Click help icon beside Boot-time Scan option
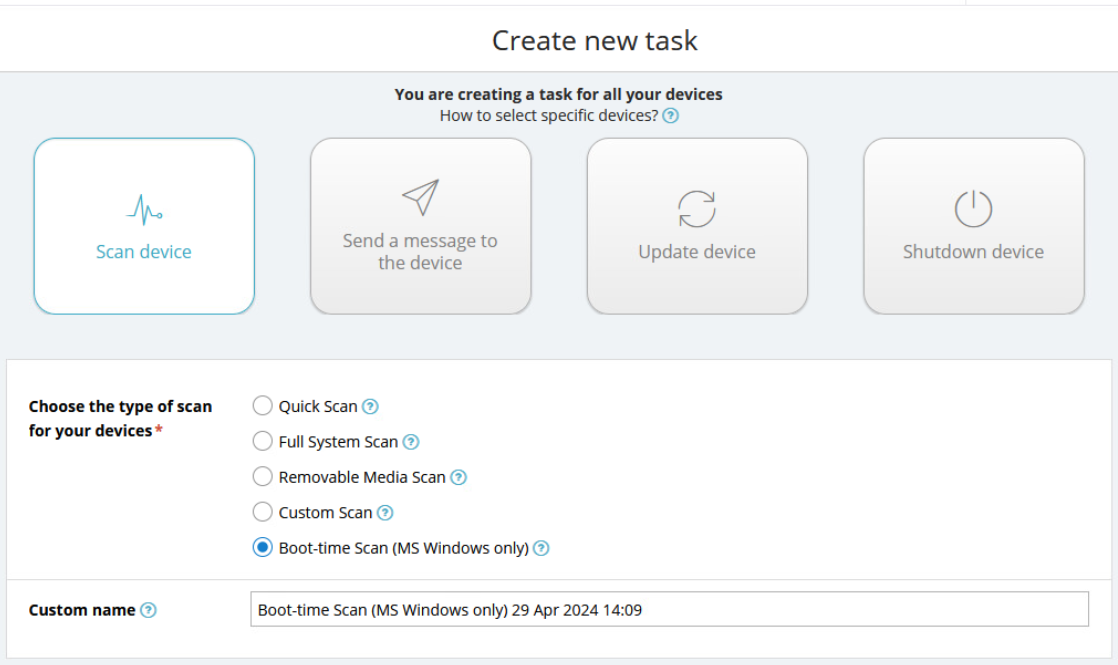 [541, 548]
